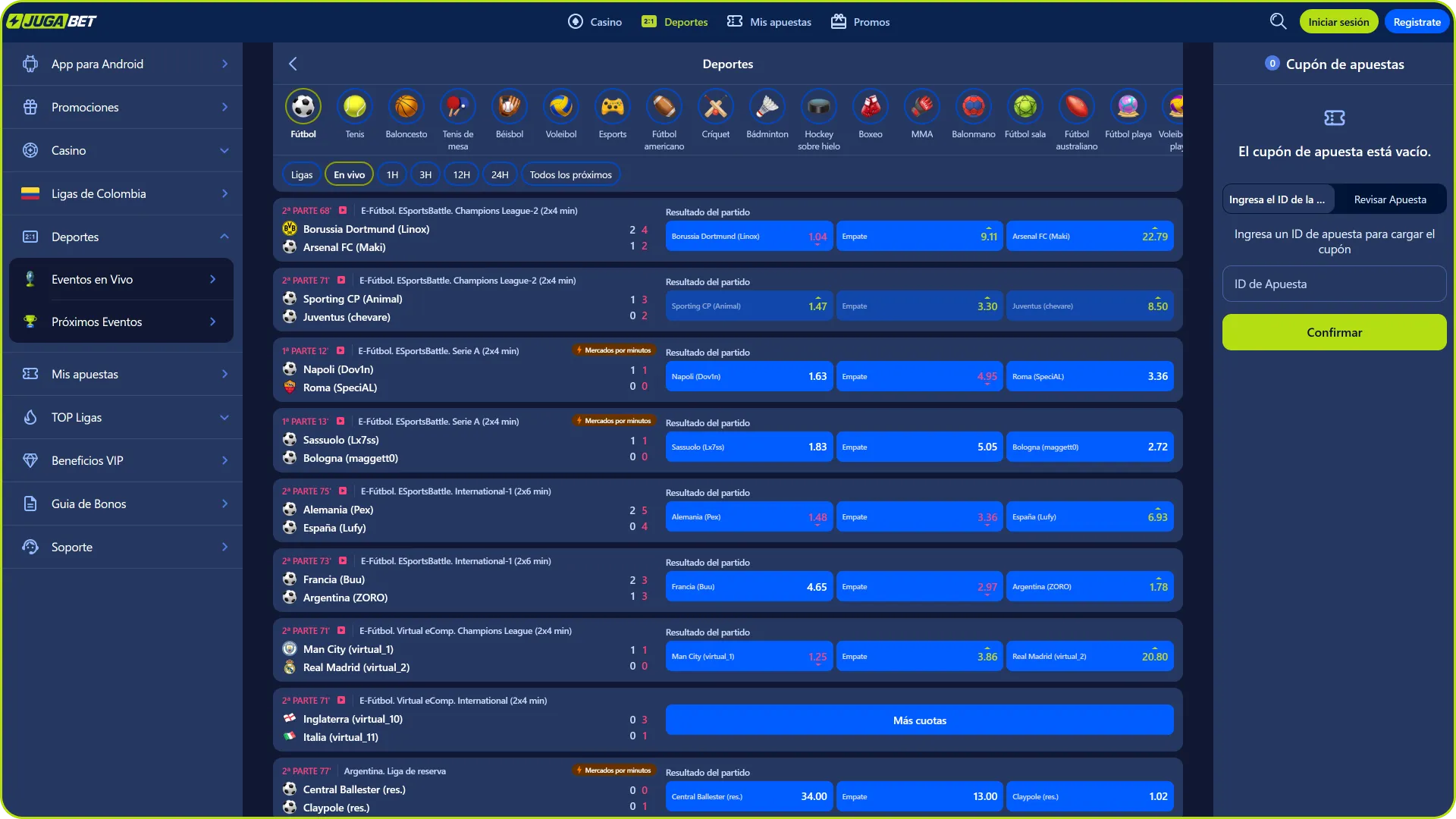Screen dimensions: 1456x819
Task: Open Promos in top navigation
Action: [860, 22]
